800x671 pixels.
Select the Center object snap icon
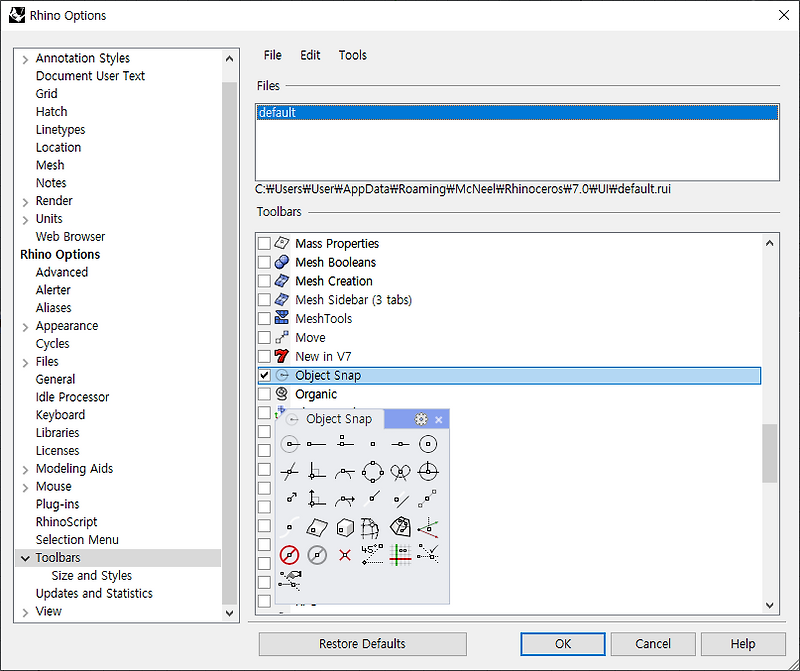click(x=428, y=443)
